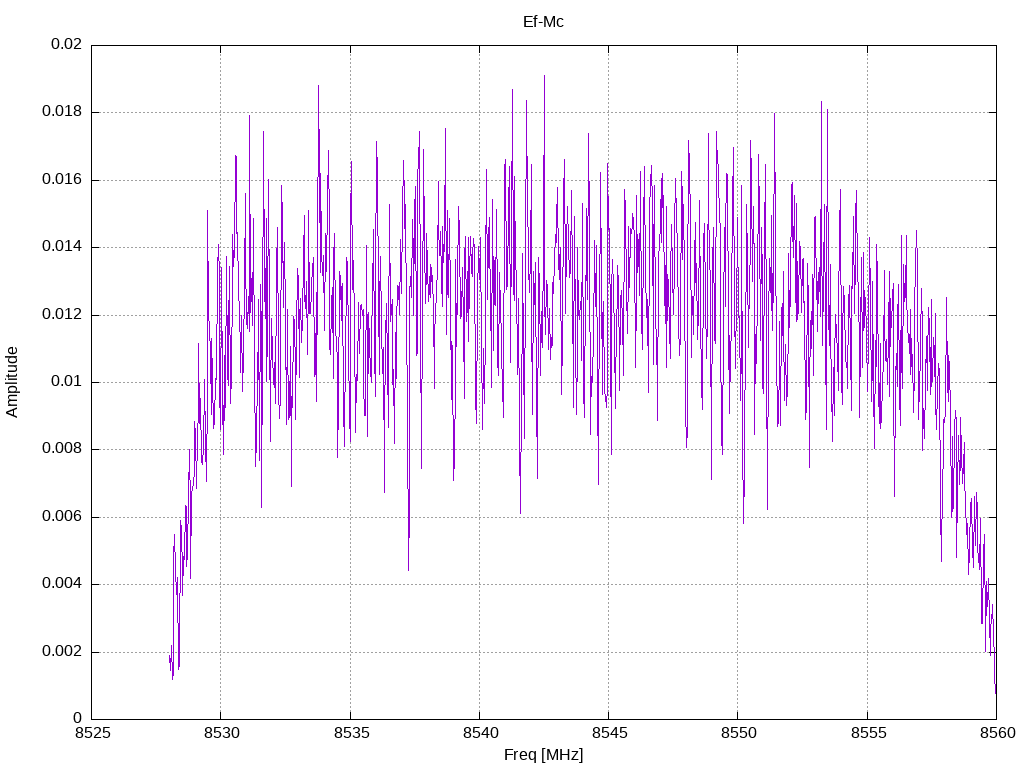Click x-axis tick label 8545
This screenshot has height=768, width=1024.
[x=609, y=733]
